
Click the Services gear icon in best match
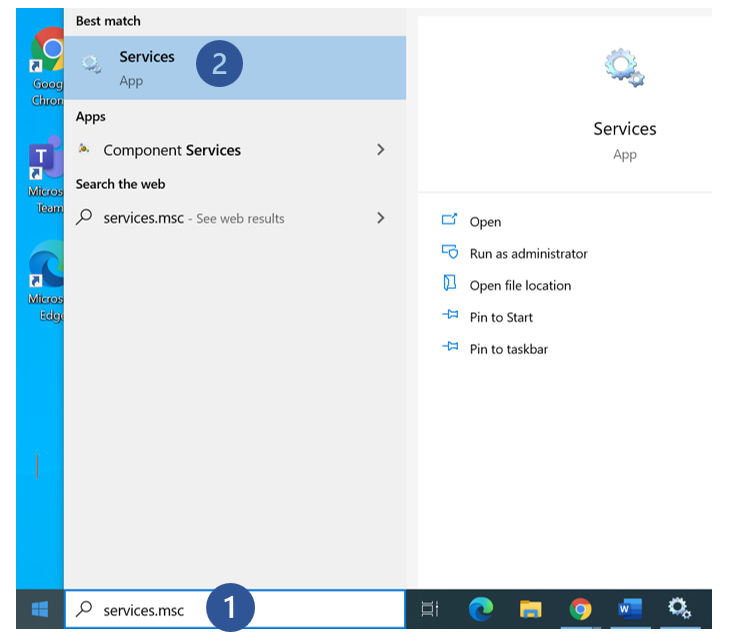pos(91,65)
